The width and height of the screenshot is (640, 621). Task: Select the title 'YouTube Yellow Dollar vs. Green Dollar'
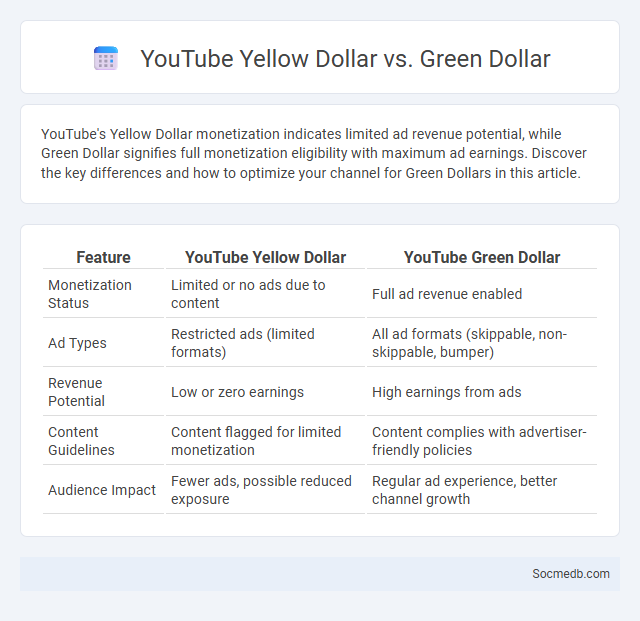[x=345, y=59]
